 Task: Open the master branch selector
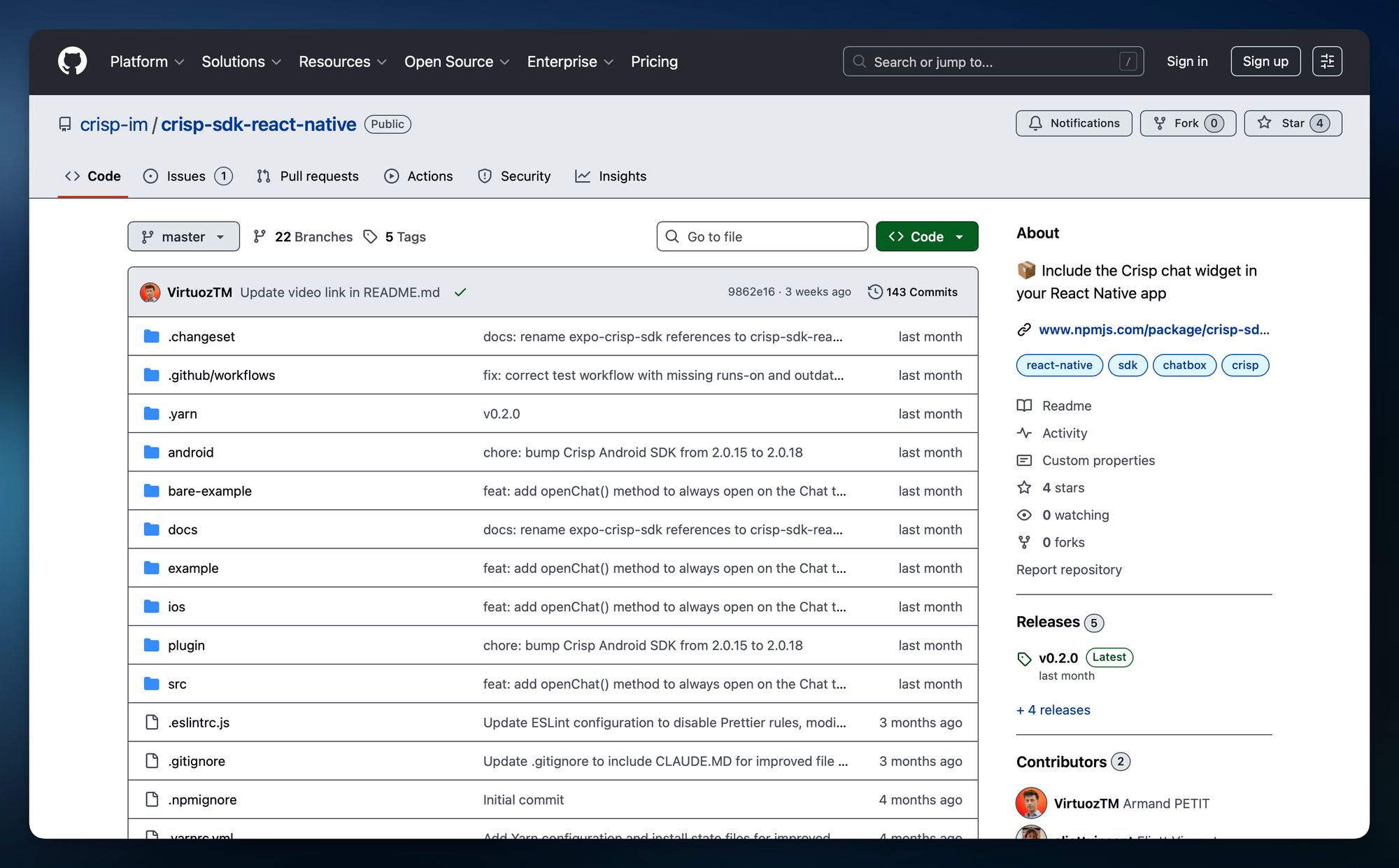183,236
